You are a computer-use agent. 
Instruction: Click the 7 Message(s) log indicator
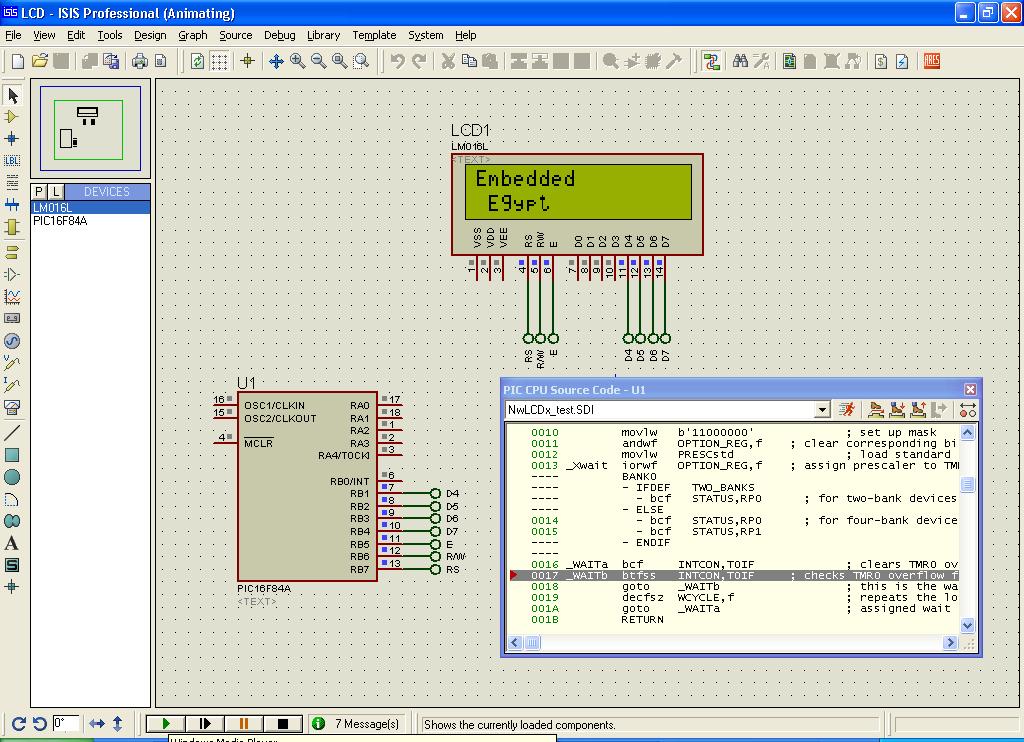pos(357,724)
